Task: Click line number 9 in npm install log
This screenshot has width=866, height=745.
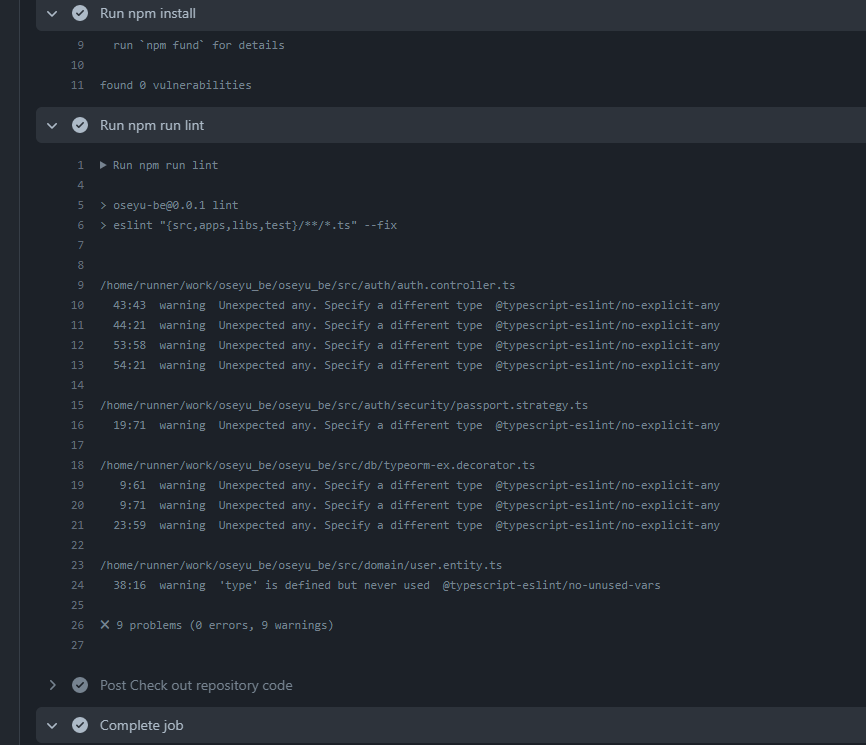Action: pos(81,45)
